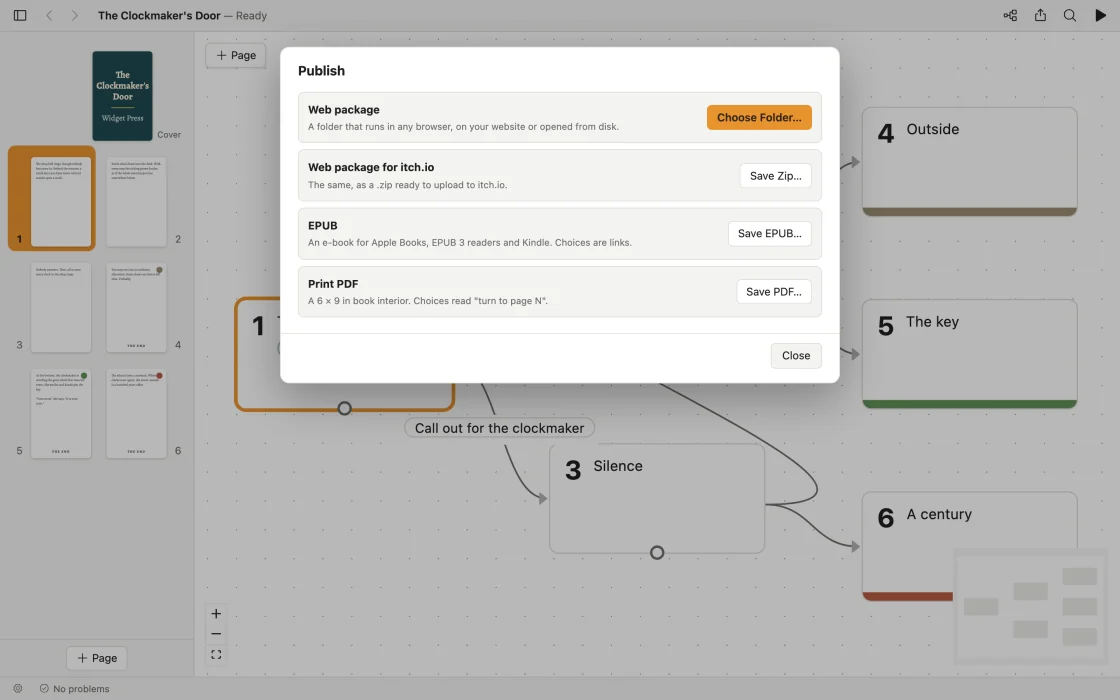Click Save EPUB button
This screenshot has height=700, width=1120.
pos(769,234)
